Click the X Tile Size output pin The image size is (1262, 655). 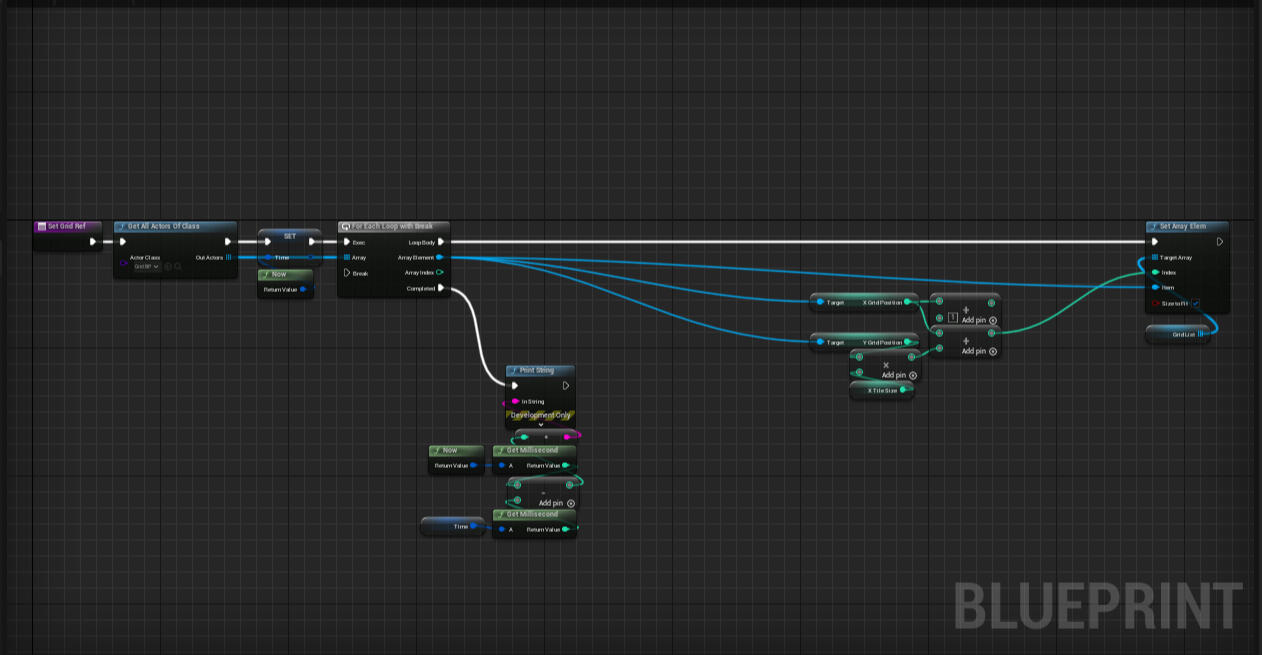click(902, 390)
